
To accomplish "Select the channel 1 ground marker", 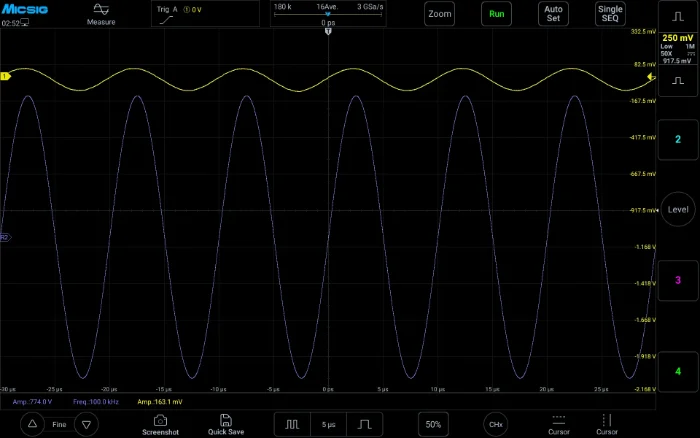I will point(5,76).
